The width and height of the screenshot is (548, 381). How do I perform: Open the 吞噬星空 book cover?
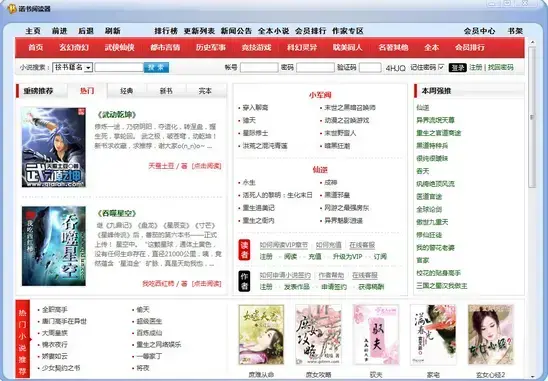point(54,246)
